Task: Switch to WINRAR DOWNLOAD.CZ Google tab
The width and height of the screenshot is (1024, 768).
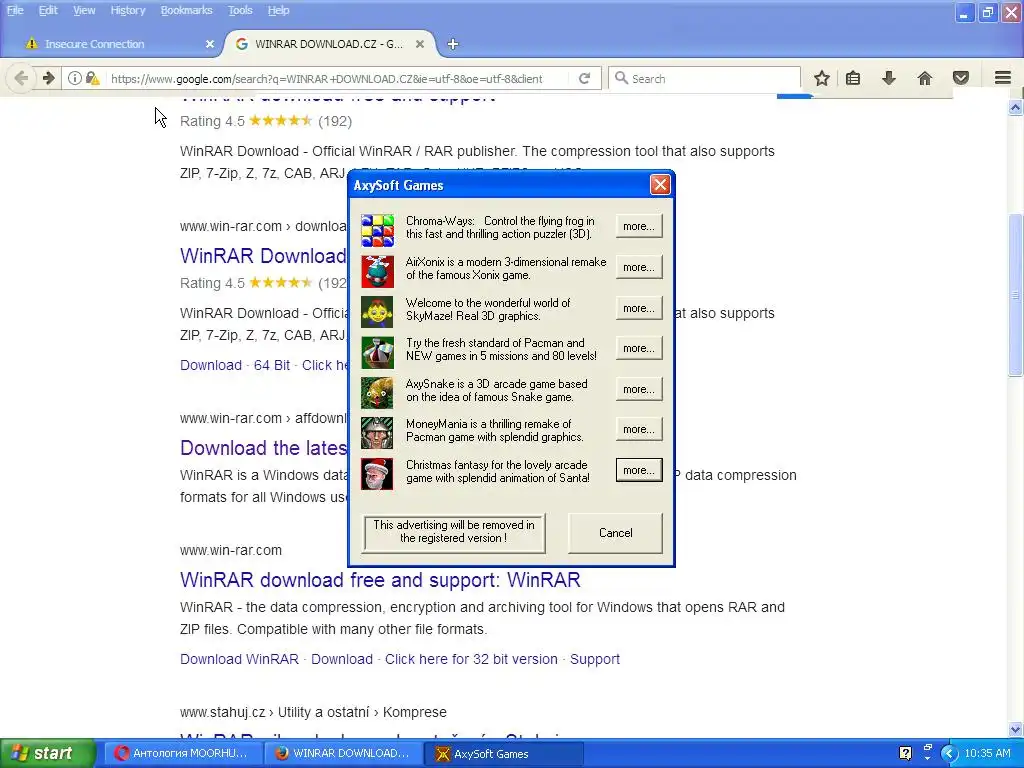Action: [328, 44]
